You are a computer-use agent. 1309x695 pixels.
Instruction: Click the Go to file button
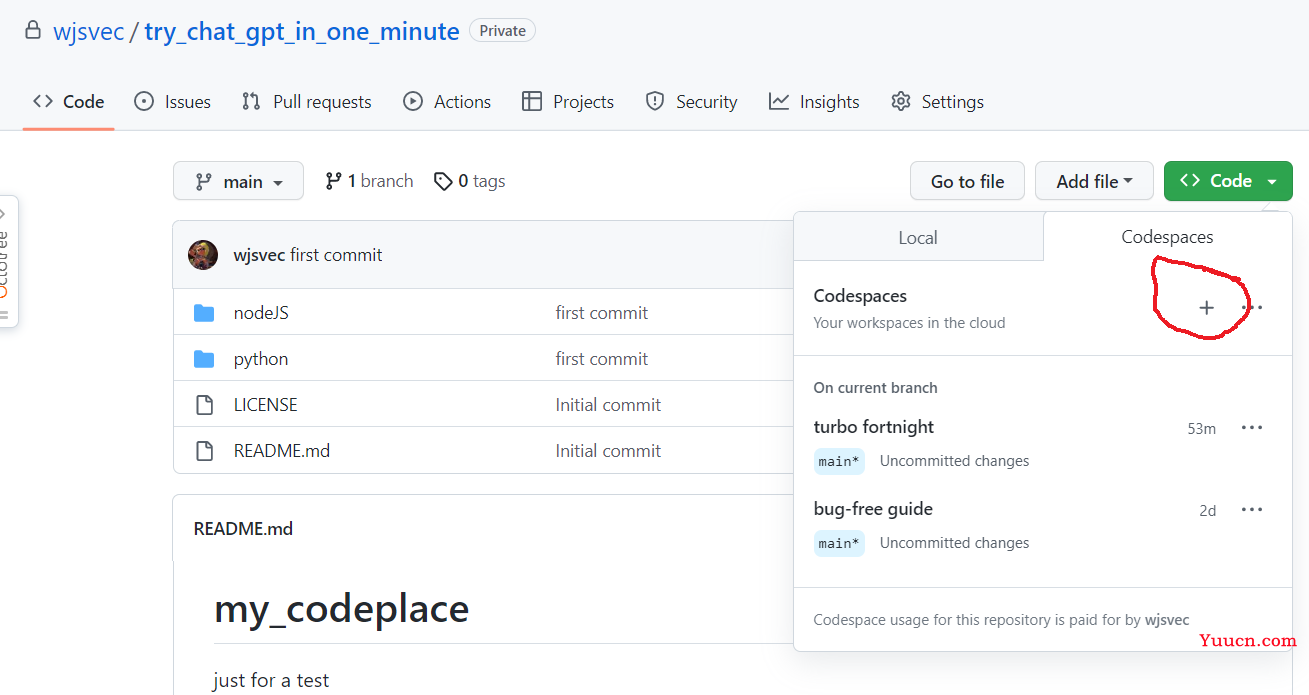967,181
